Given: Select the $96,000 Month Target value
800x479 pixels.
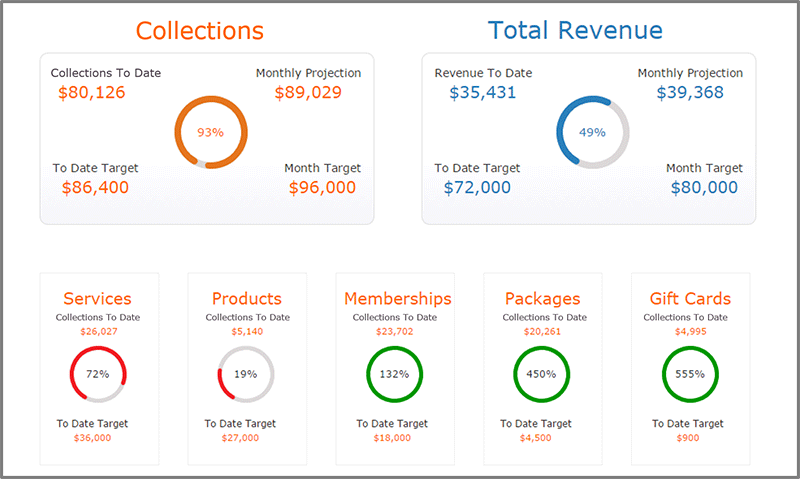Looking at the screenshot, I should click(322, 188).
